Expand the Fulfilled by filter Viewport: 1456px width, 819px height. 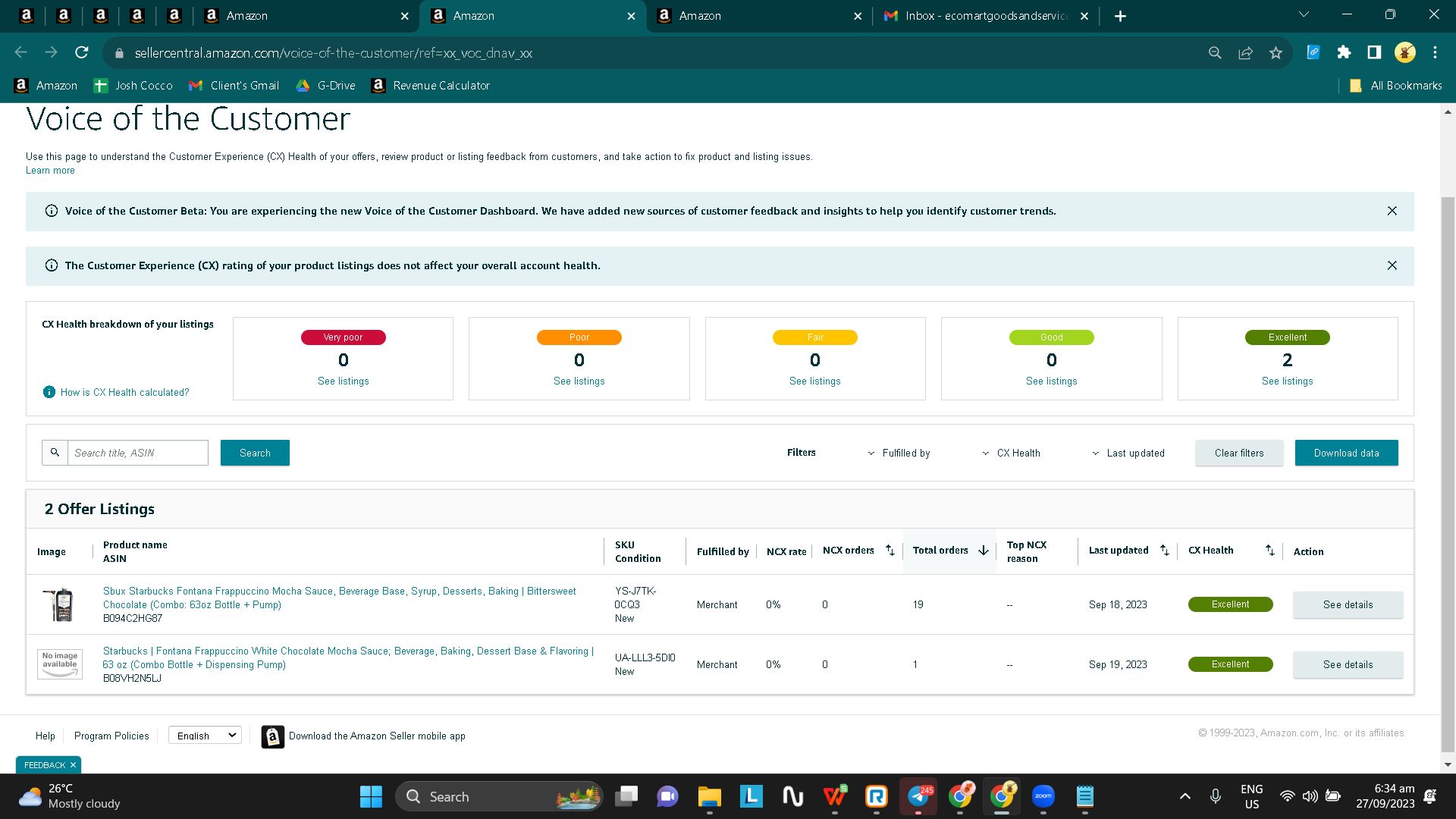tap(899, 453)
